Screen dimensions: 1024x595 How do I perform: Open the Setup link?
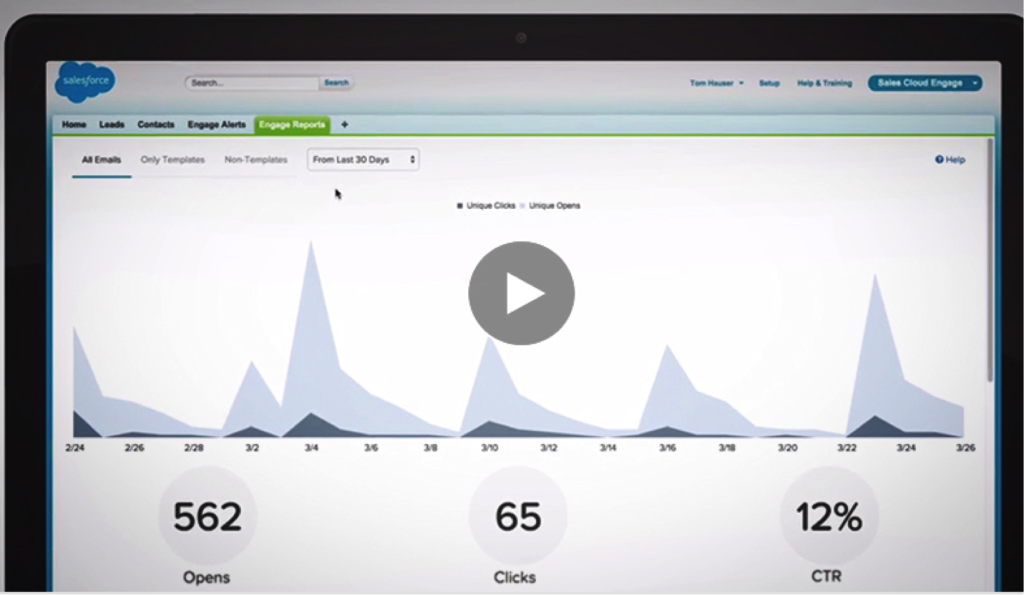[x=769, y=83]
